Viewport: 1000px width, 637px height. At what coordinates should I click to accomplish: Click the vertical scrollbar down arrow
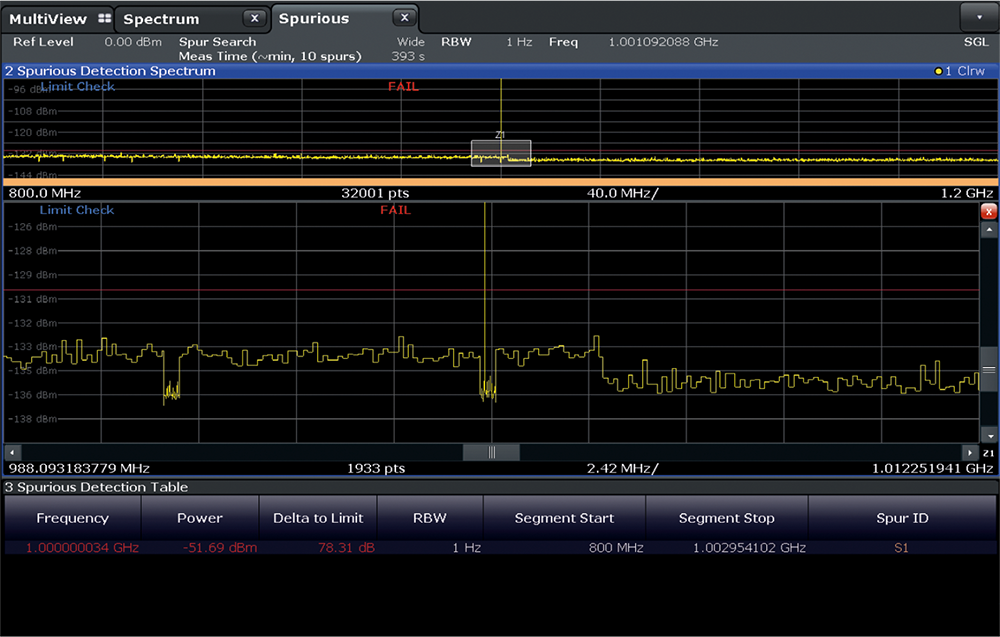point(989,435)
